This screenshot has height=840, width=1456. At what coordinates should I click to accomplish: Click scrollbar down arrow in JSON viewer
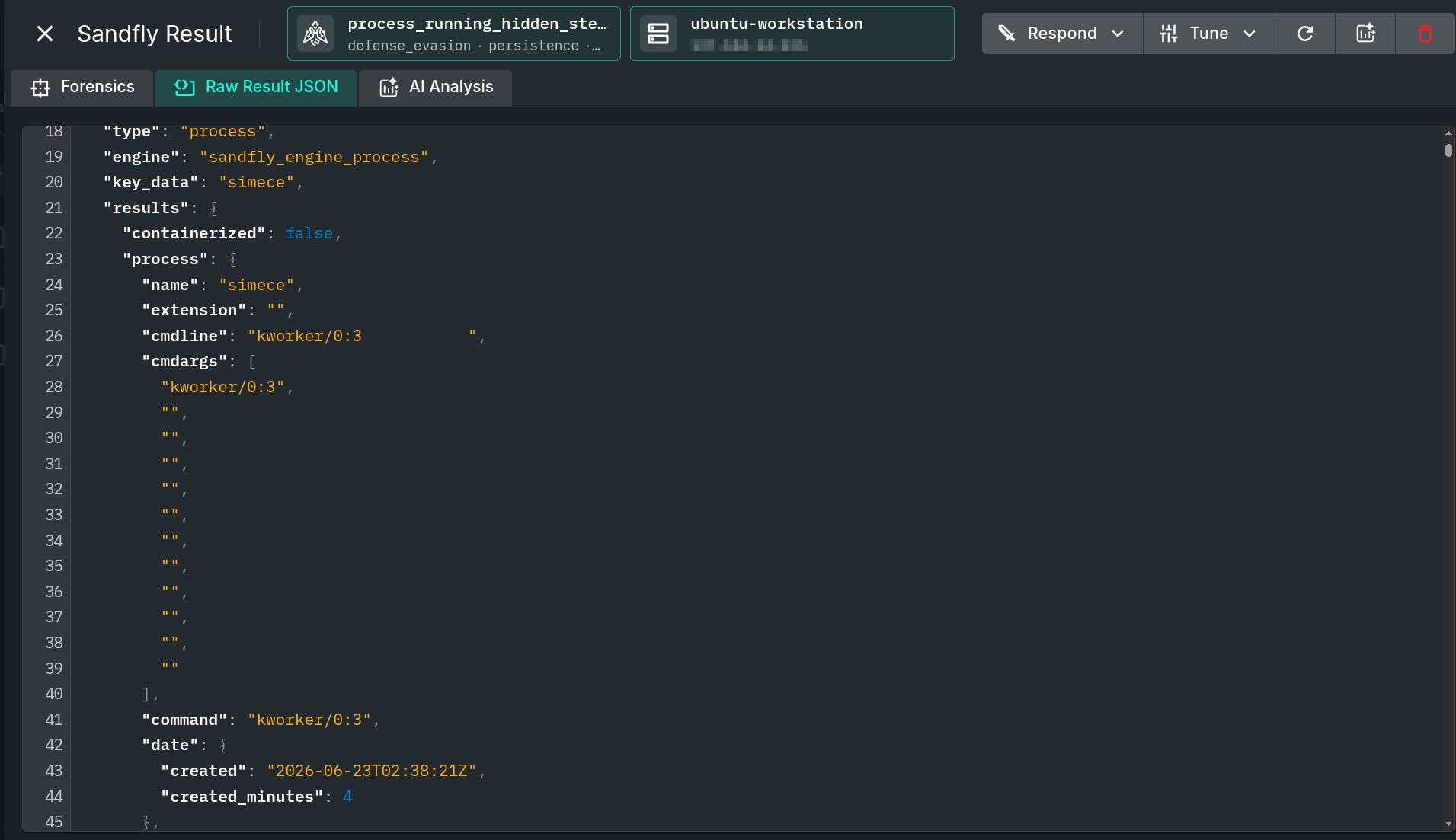[x=1448, y=824]
